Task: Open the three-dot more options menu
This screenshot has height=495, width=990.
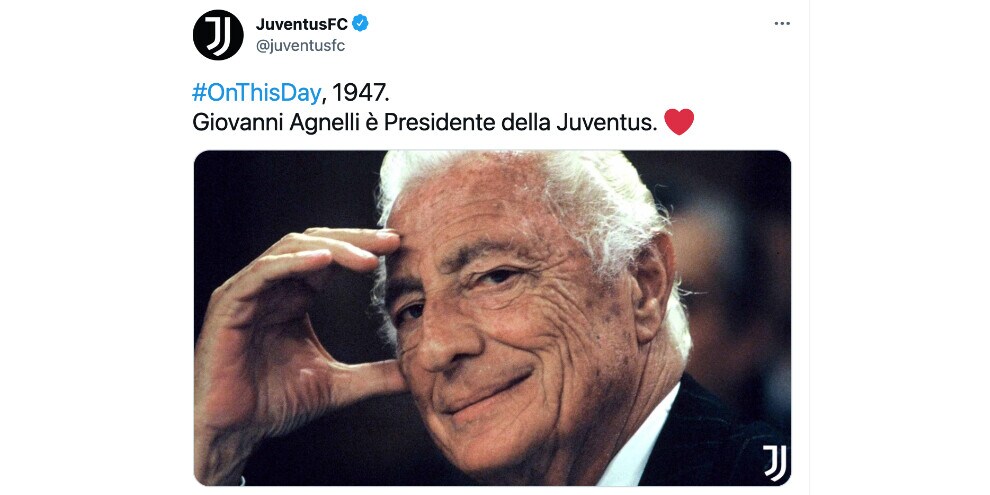Action: point(782,23)
